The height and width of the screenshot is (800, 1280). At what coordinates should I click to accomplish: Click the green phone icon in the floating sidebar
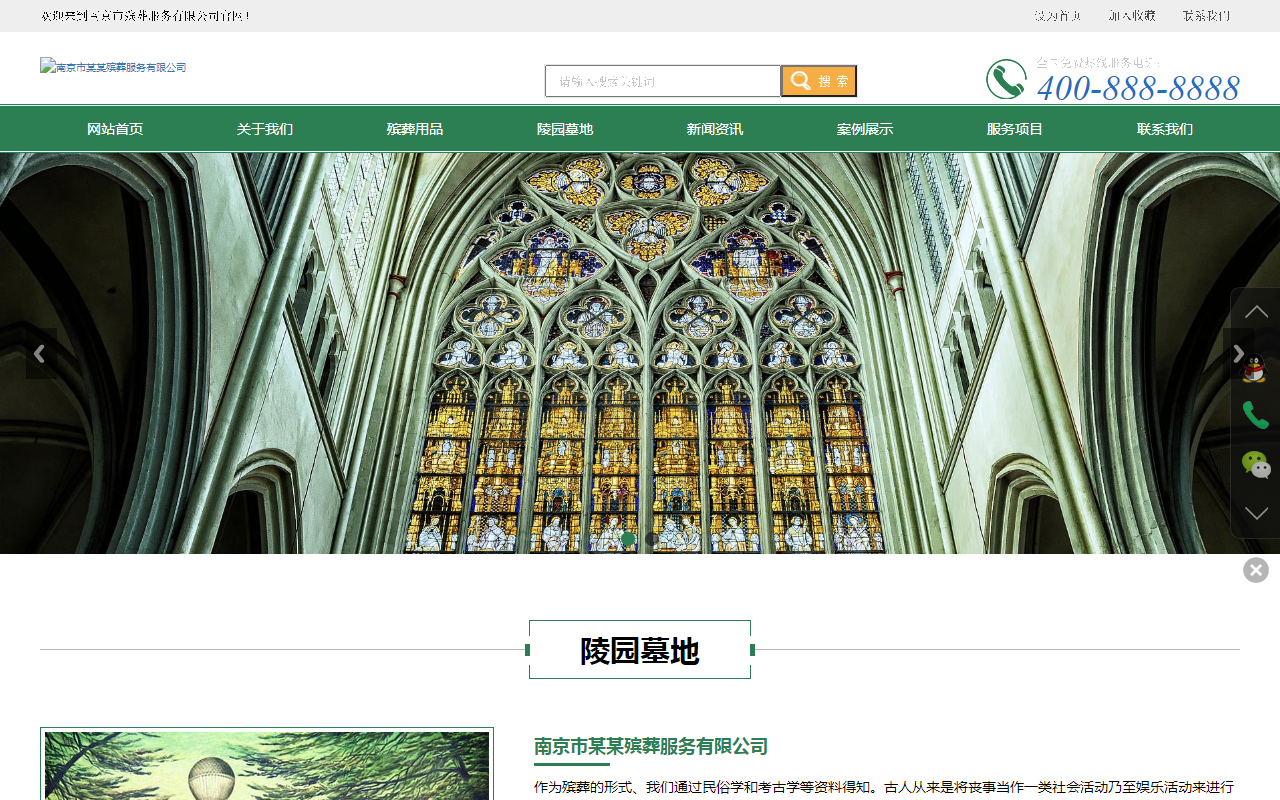(x=1255, y=414)
